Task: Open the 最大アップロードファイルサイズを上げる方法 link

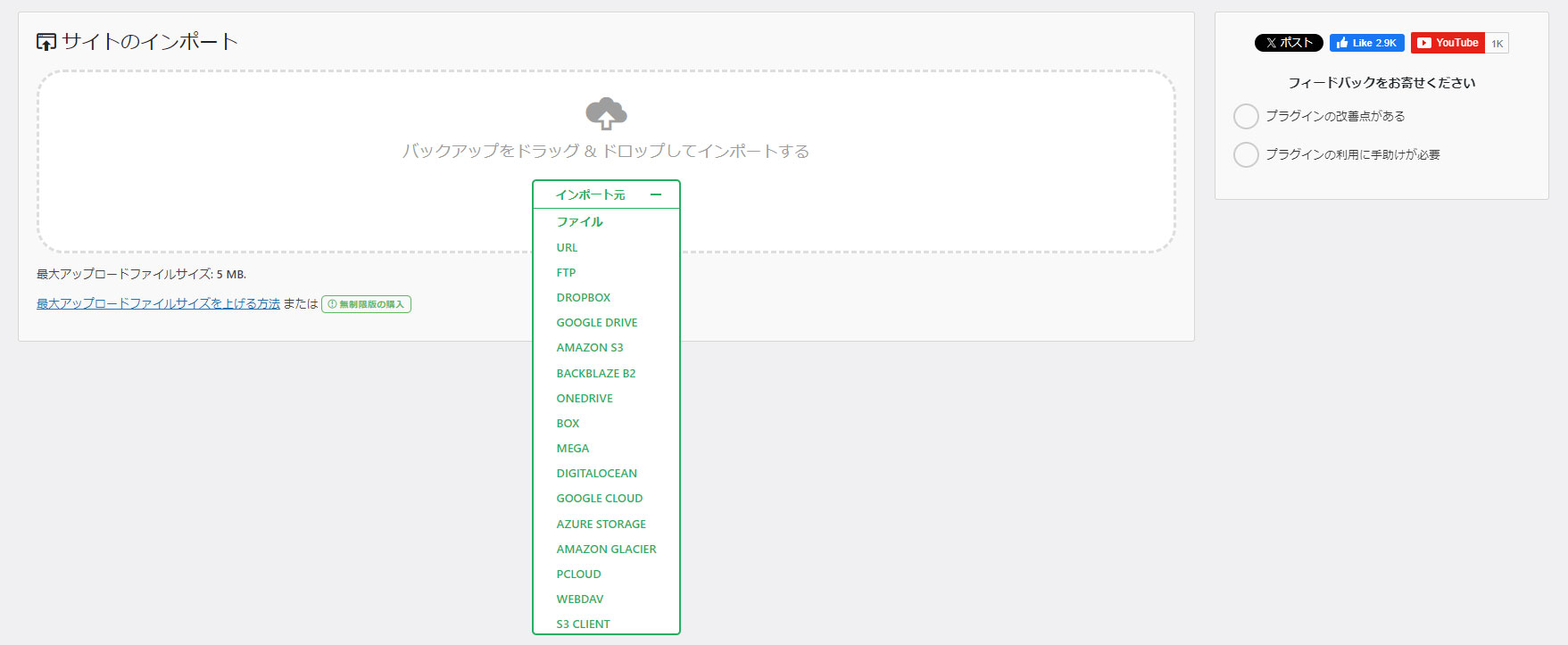Action: click(158, 303)
